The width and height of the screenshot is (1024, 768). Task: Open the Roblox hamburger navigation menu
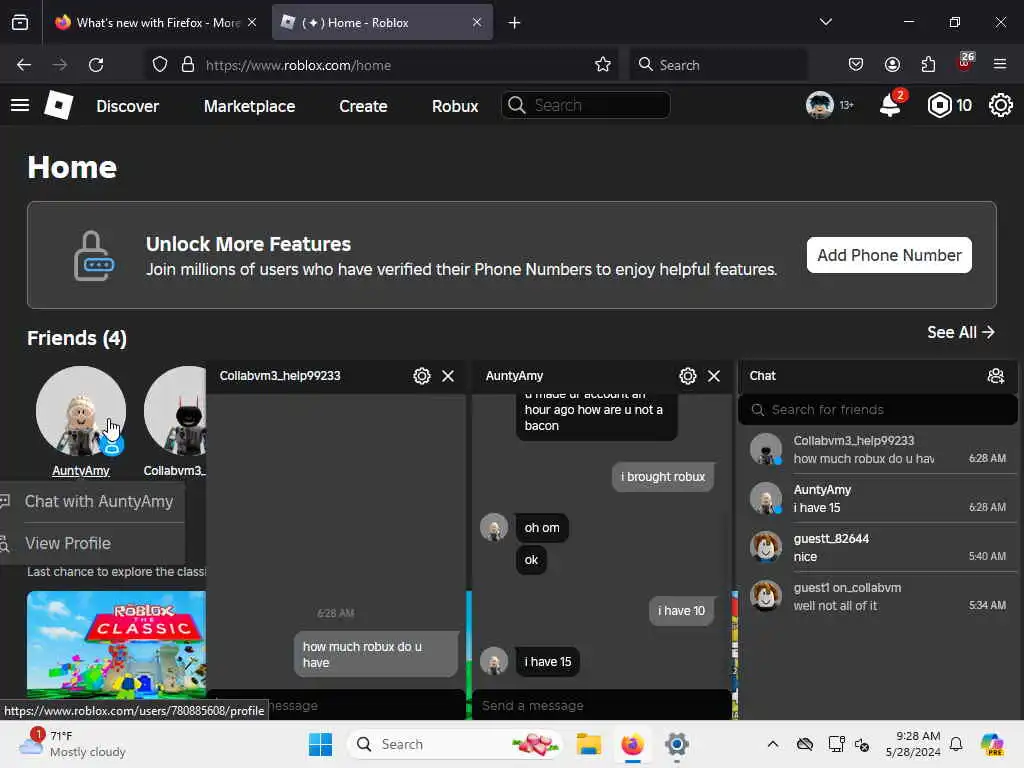20,105
